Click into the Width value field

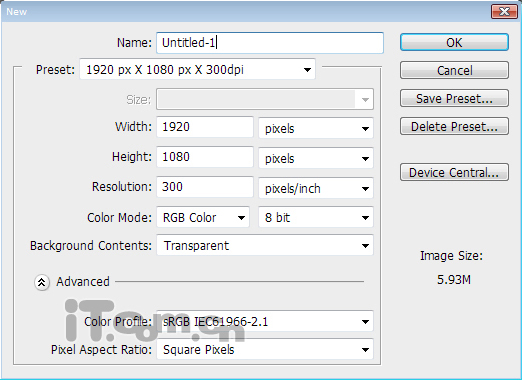coord(205,127)
